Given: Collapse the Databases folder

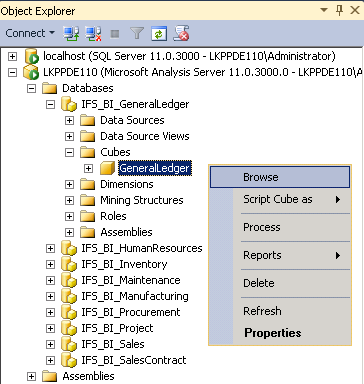Looking at the screenshot, I should pyautogui.click(x=31, y=88).
